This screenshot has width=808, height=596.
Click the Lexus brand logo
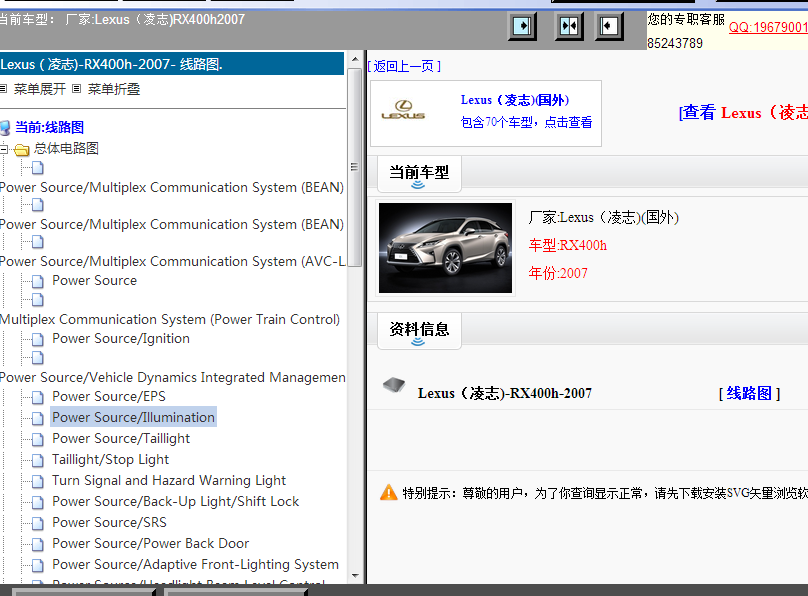403,110
